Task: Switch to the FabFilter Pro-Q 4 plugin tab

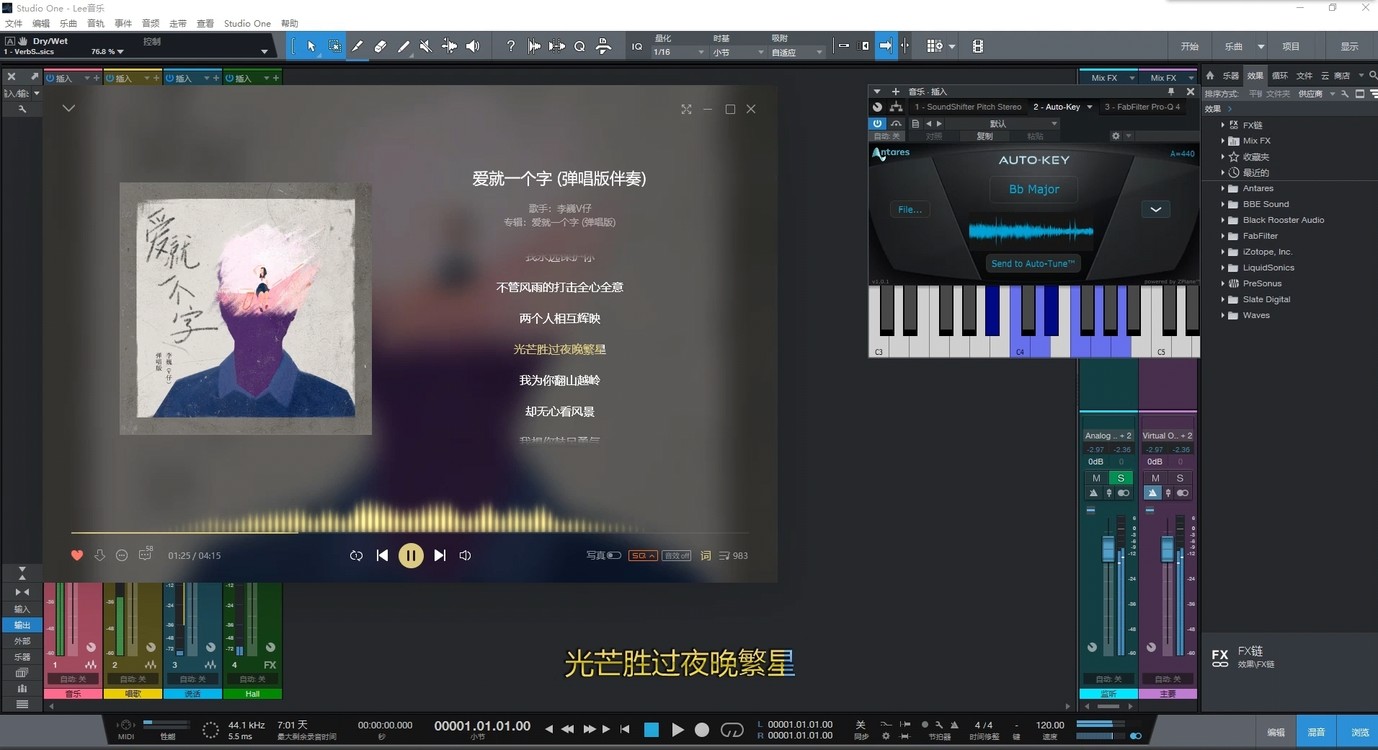Action: [1143, 107]
